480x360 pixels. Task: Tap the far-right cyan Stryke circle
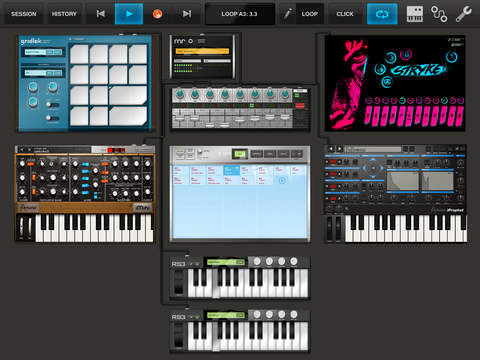[x=452, y=57]
